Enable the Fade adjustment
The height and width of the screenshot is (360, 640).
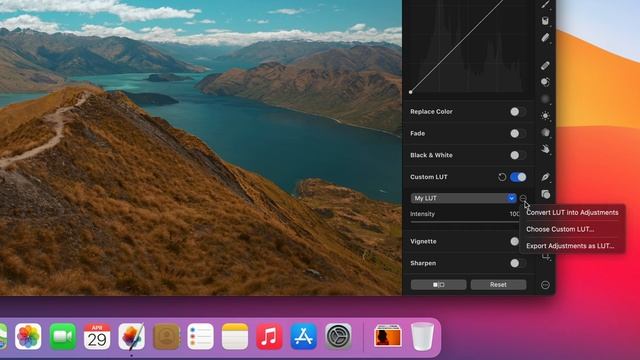point(518,133)
